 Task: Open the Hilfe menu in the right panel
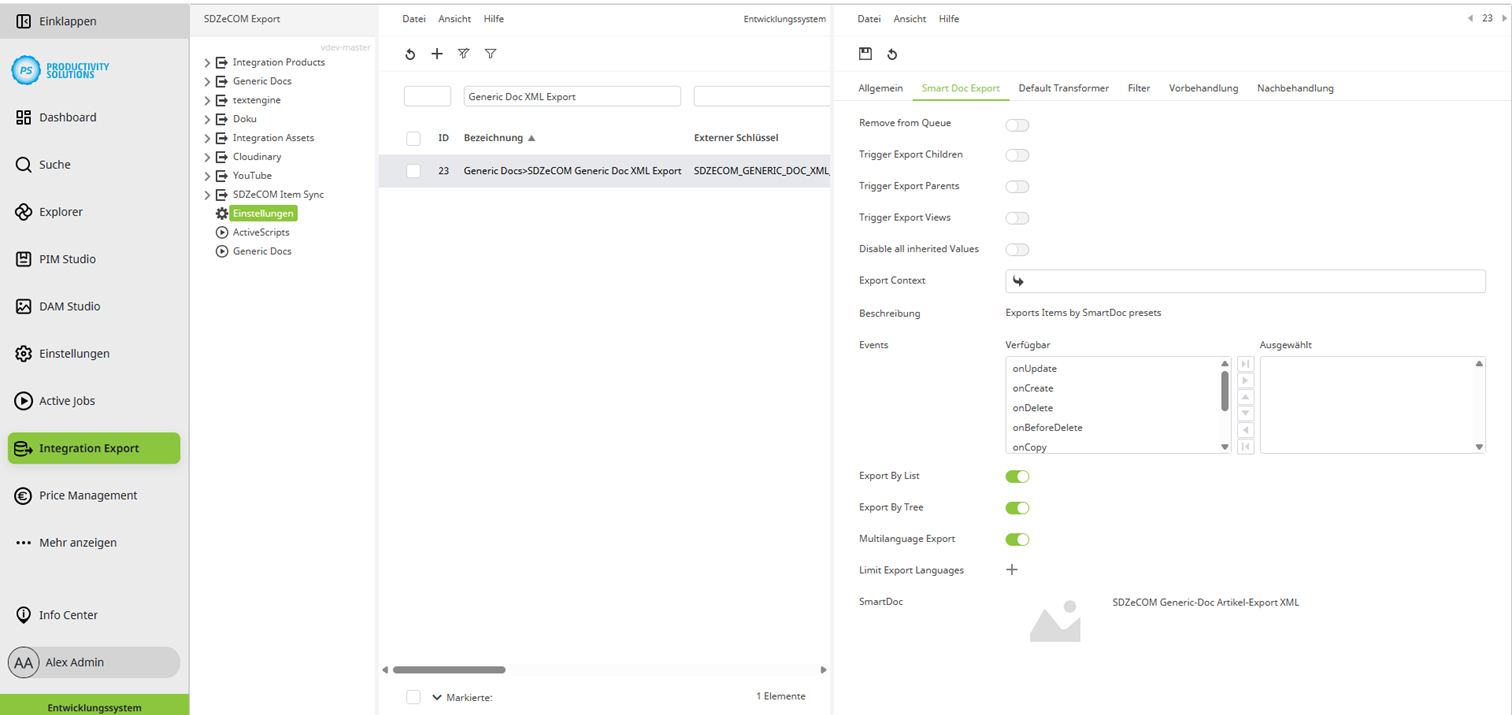pyautogui.click(x=948, y=18)
